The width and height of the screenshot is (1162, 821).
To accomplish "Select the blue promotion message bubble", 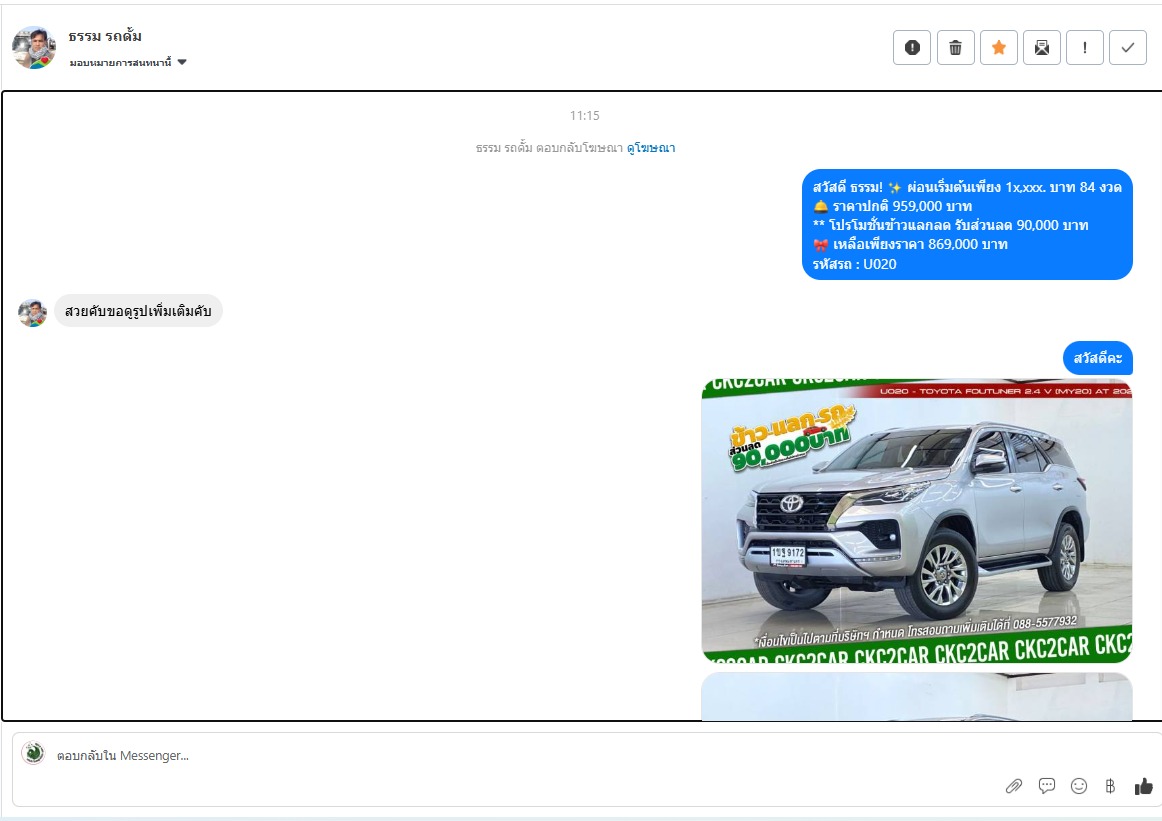I will 967,225.
